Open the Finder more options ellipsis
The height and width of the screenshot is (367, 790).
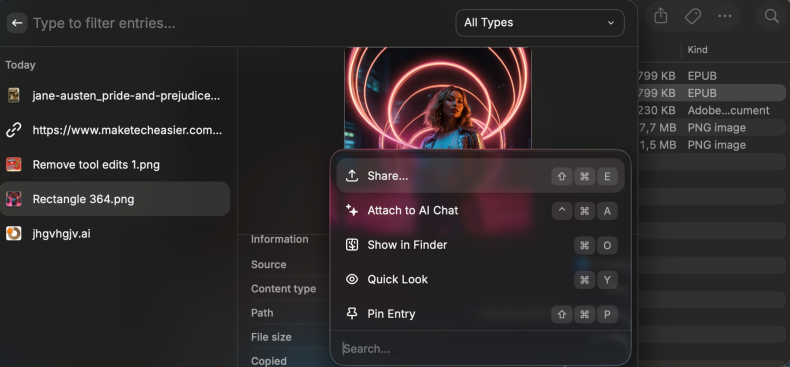click(x=725, y=16)
